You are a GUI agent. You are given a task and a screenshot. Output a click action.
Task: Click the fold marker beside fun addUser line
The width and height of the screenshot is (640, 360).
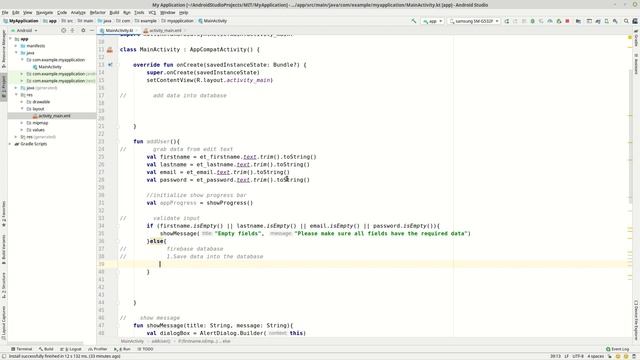[117, 142]
